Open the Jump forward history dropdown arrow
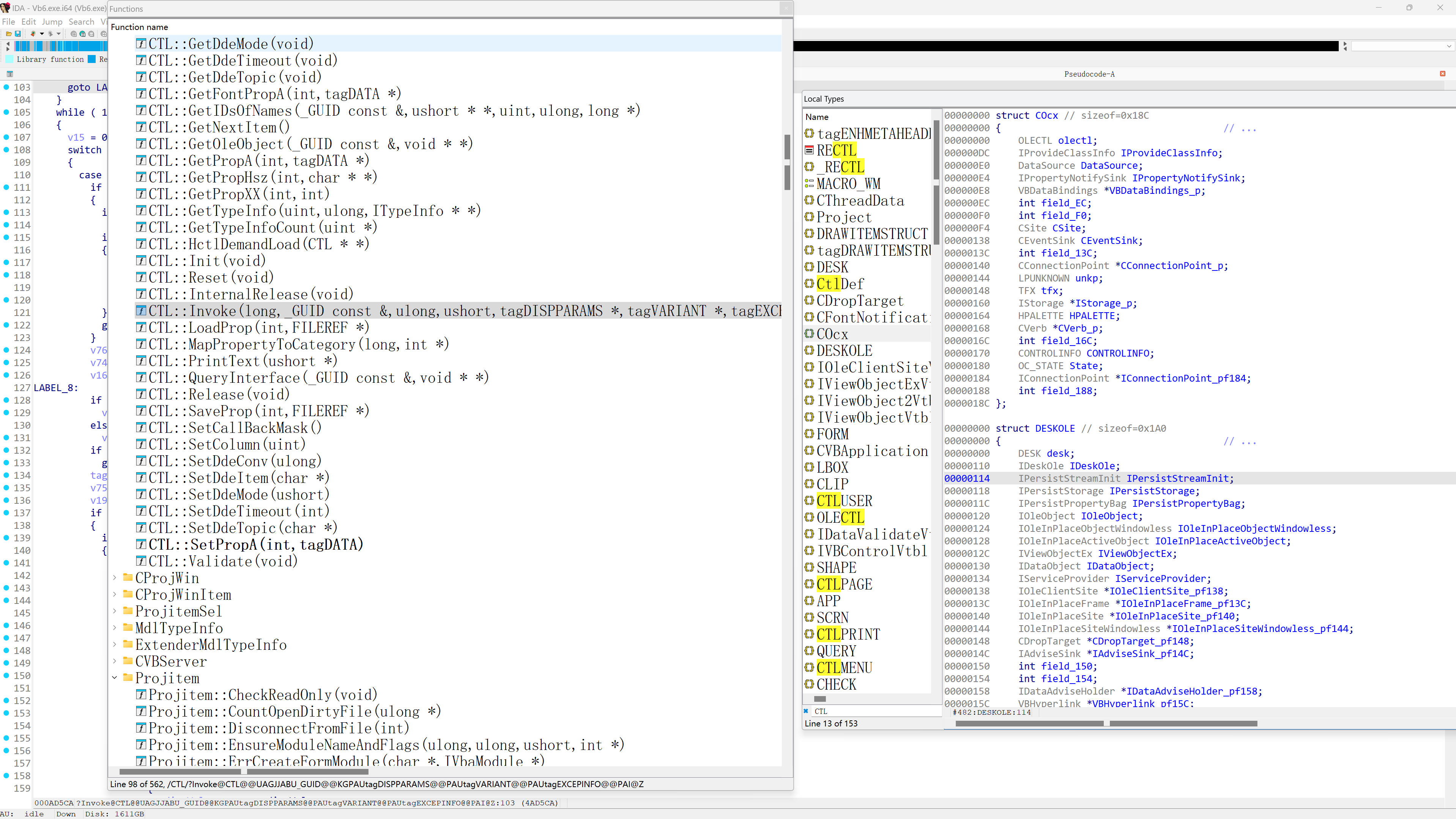 (58, 34)
